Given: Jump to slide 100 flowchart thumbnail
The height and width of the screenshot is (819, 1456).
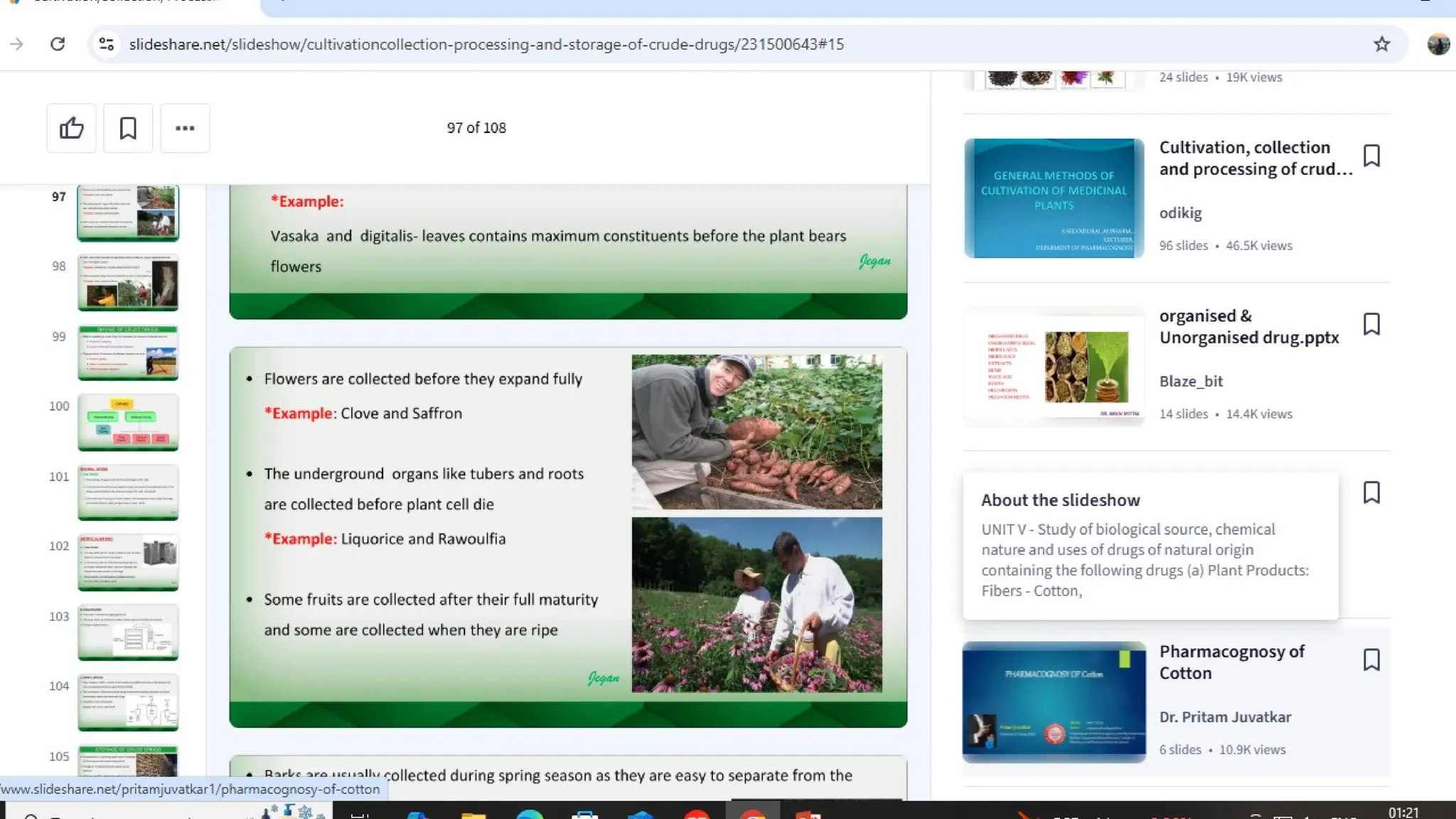Looking at the screenshot, I should pyautogui.click(x=128, y=422).
